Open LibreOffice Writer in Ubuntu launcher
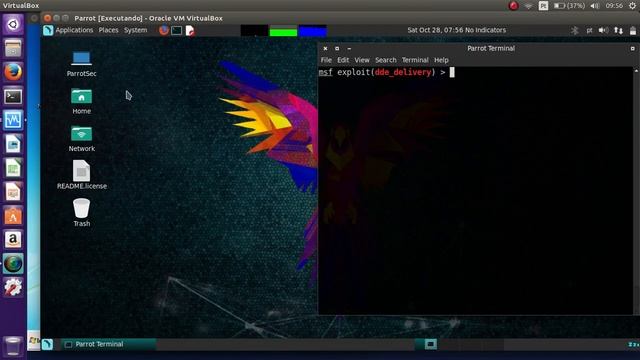 [x=13, y=144]
